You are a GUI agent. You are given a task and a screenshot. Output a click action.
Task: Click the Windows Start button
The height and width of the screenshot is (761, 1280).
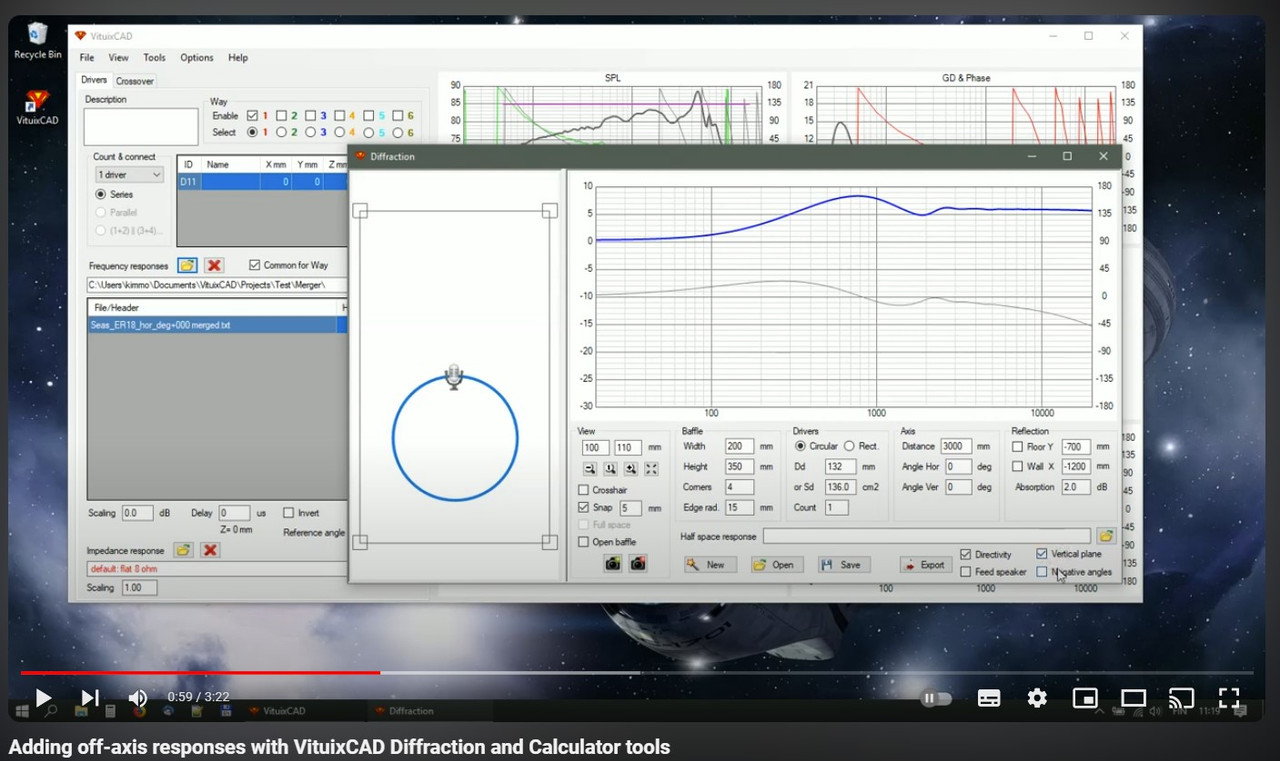click(x=21, y=711)
